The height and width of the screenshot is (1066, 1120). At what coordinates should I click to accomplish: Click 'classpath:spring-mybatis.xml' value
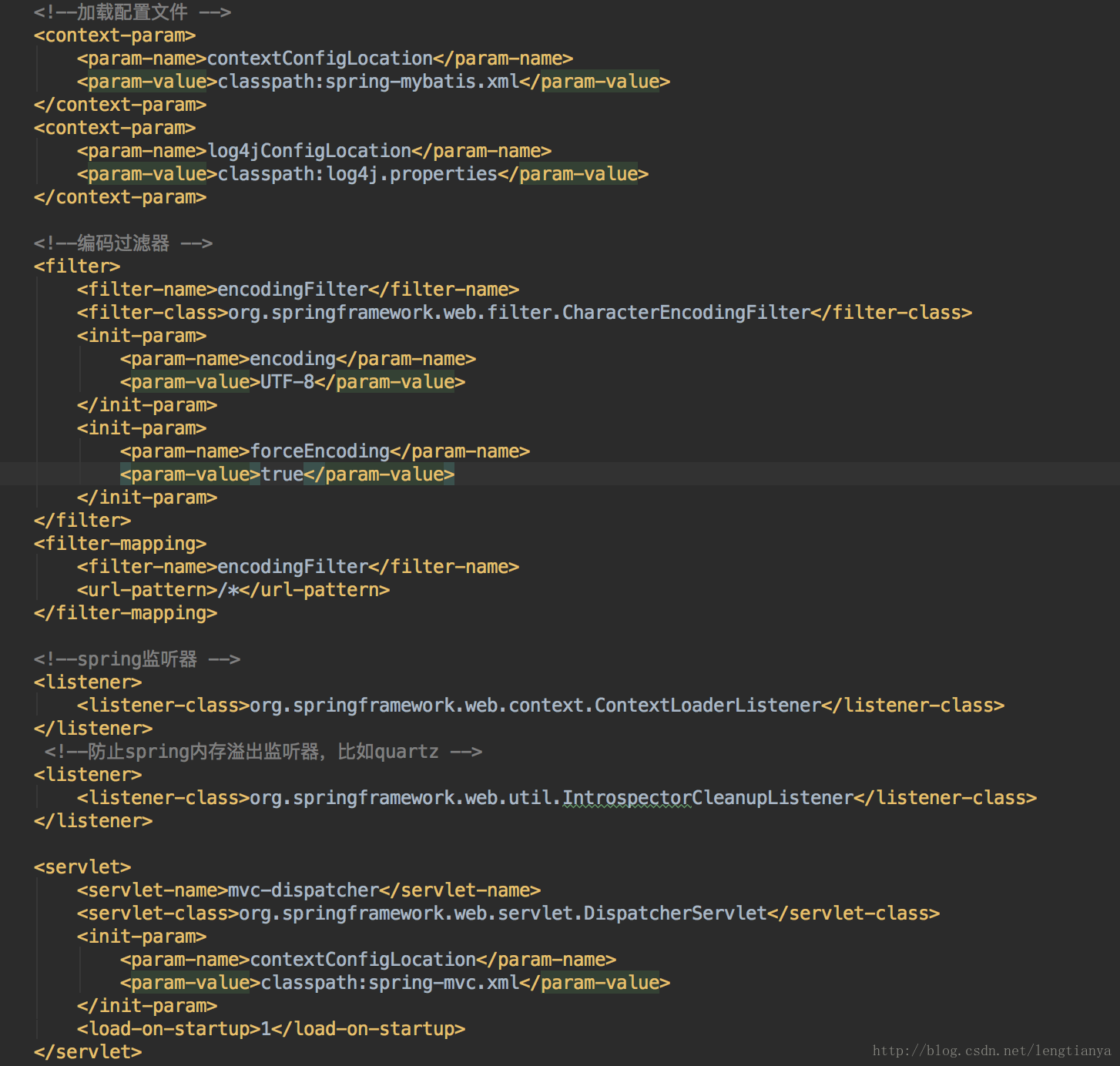coord(369,82)
